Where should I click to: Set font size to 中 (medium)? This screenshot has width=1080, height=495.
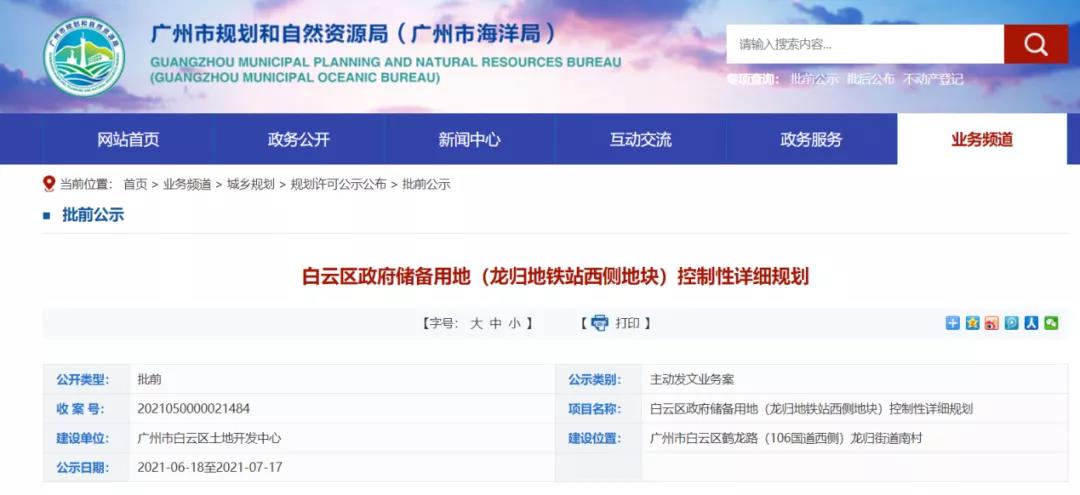[495, 323]
